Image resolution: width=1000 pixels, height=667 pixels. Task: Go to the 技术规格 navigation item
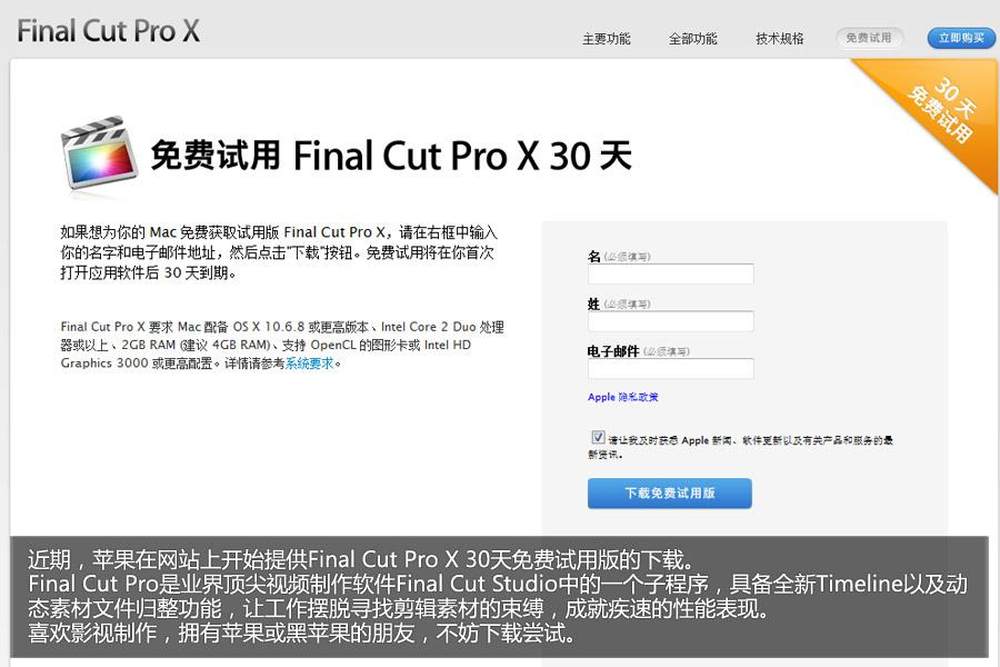tap(779, 39)
